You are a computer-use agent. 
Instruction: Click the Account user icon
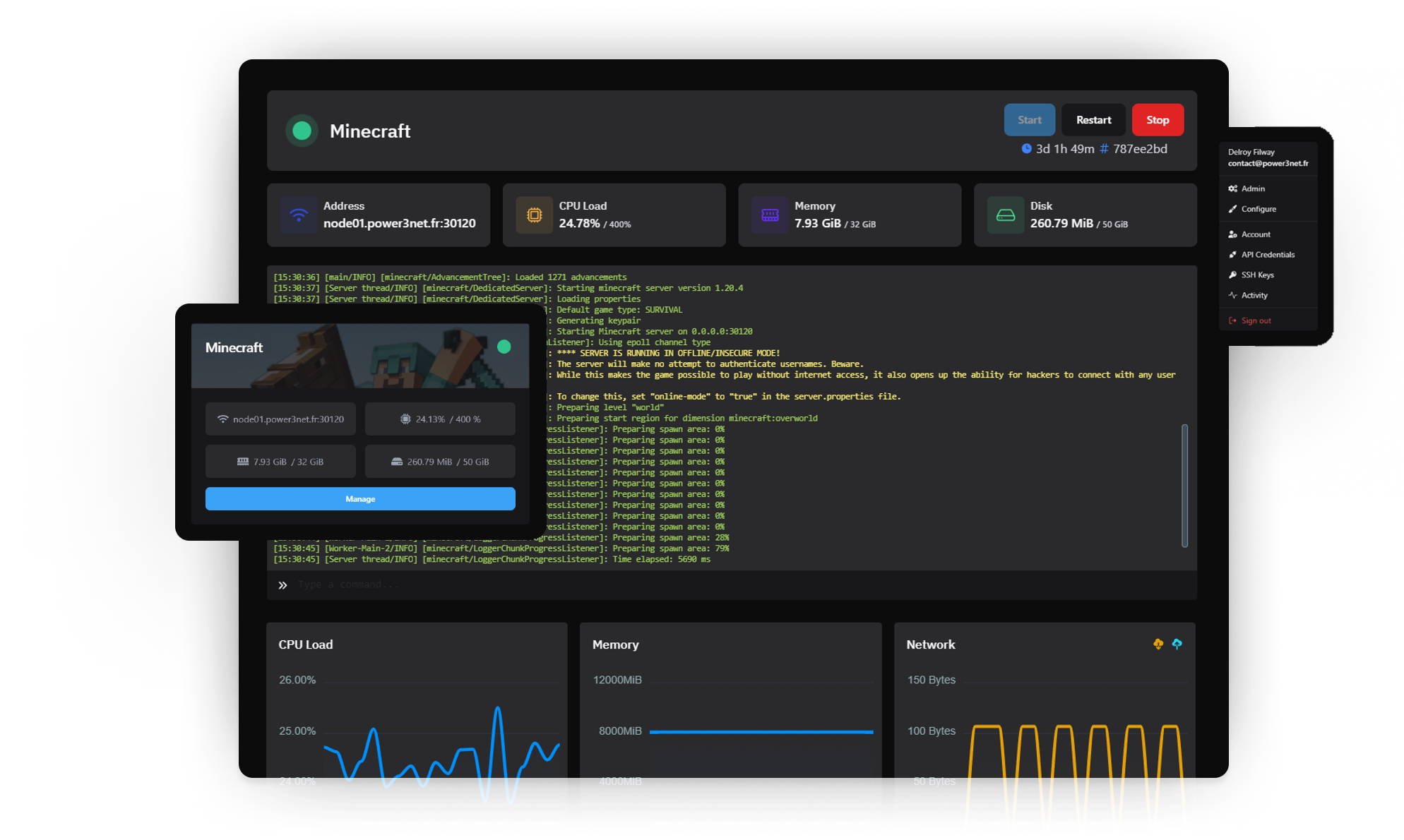pos(1232,234)
